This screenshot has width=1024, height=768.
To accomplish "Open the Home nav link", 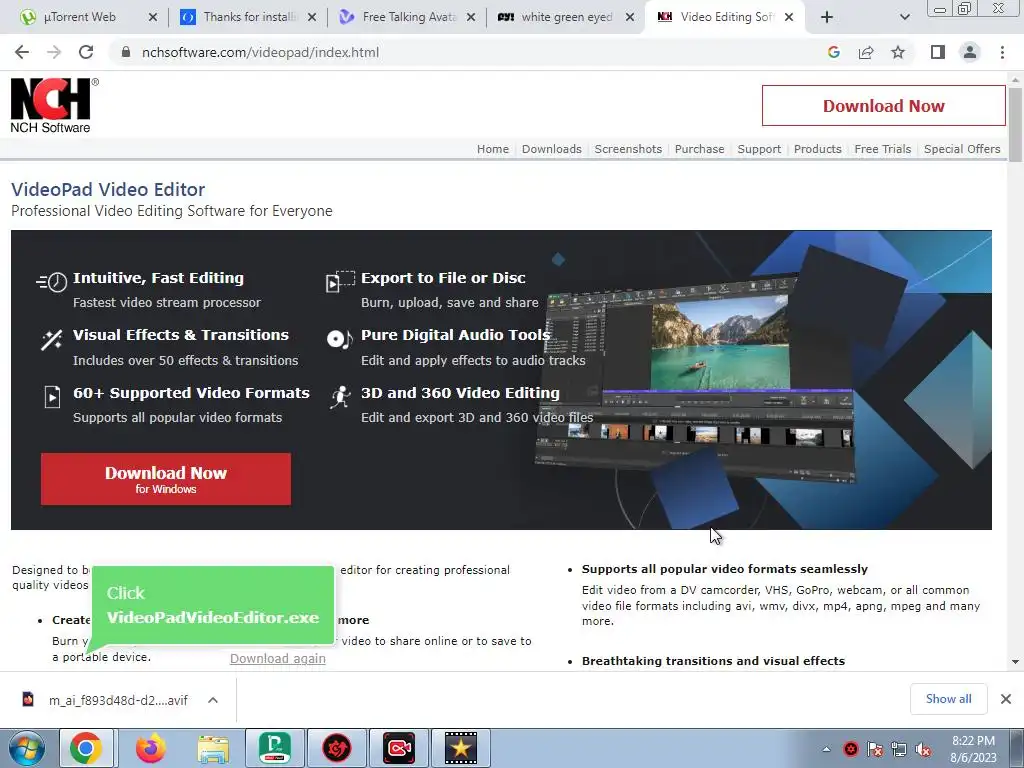I will pos(492,149).
